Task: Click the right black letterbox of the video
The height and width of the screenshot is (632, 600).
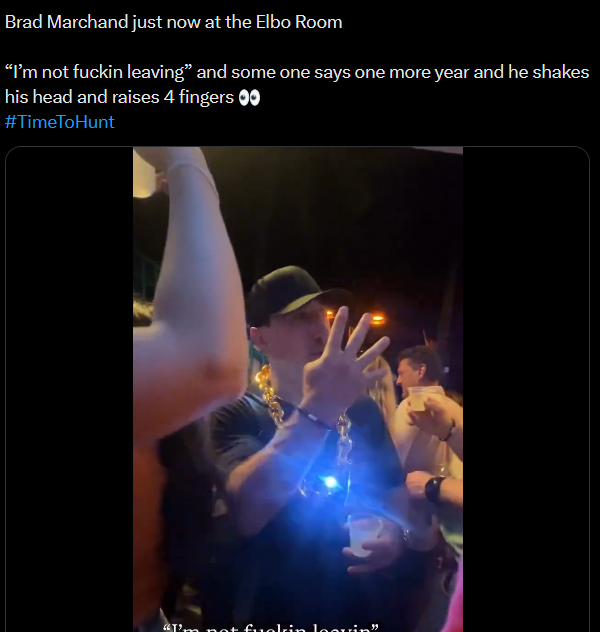Action: [x=526, y=389]
